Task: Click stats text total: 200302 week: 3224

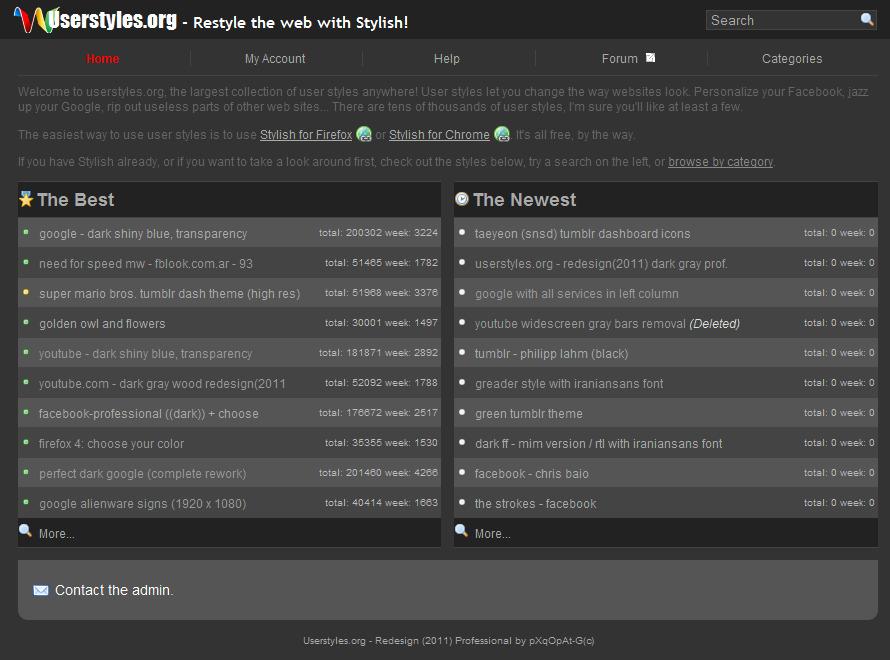Action: pyautogui.click(x=378, y=233)
